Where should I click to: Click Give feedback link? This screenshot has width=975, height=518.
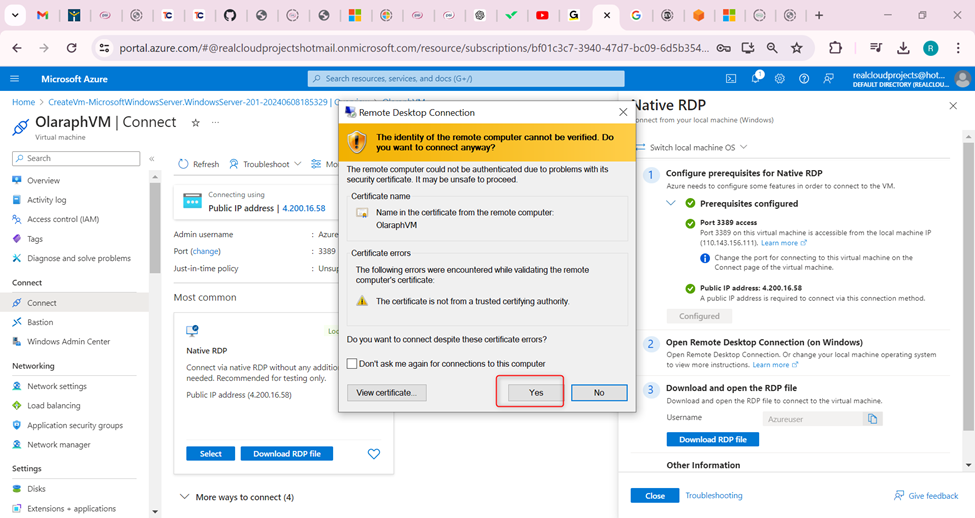pos(926,496)
